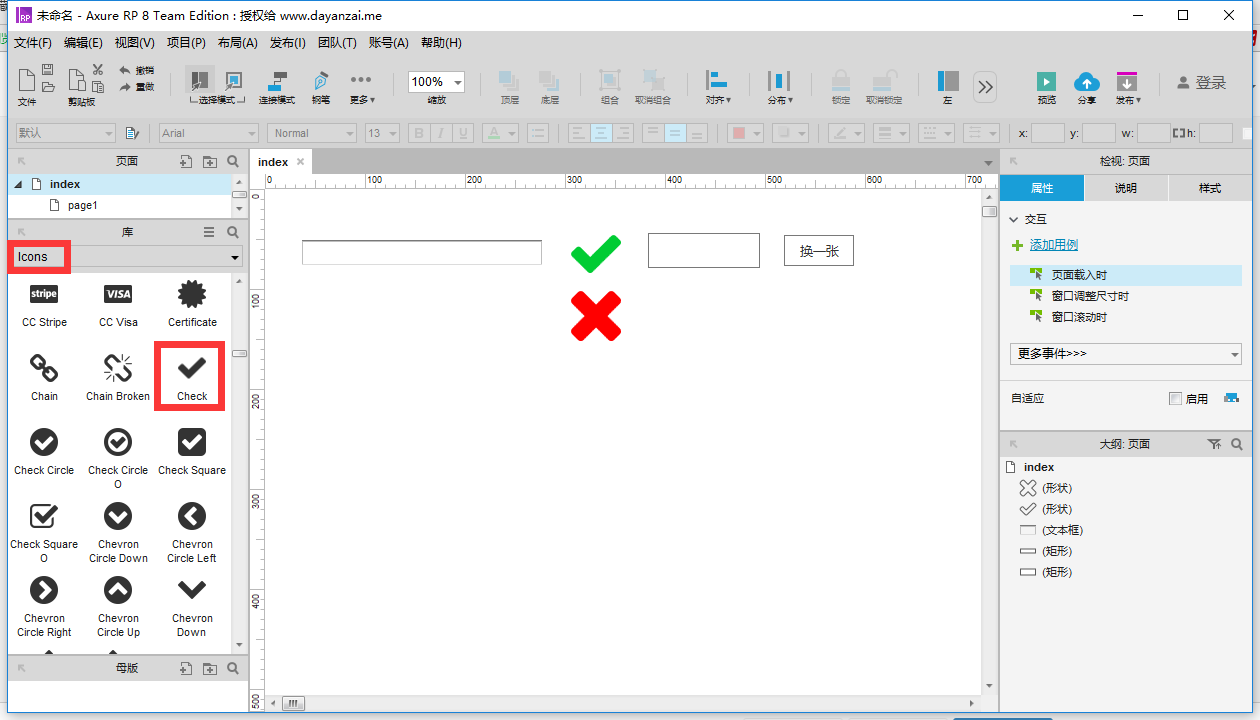1260x720 pixels.
Task: Open the font size 13 dropdown
Action: [x=382, y=133]
